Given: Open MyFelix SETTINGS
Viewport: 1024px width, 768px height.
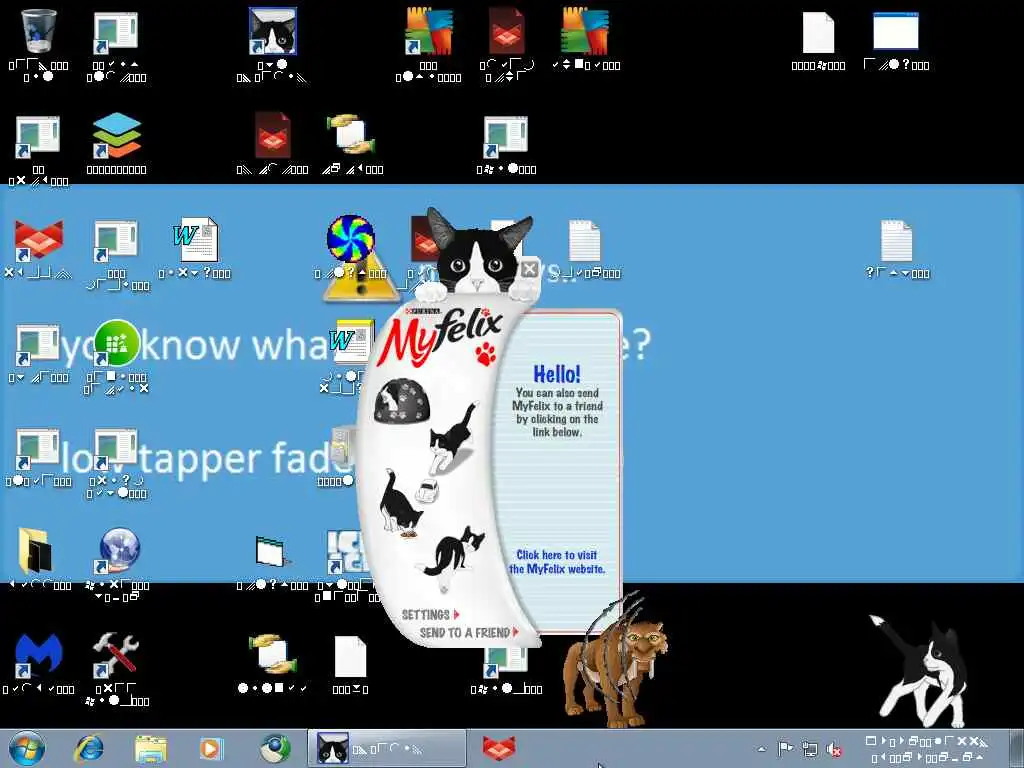Looking at the screenshot, I should pyautogui.click(x=430, y=615).
